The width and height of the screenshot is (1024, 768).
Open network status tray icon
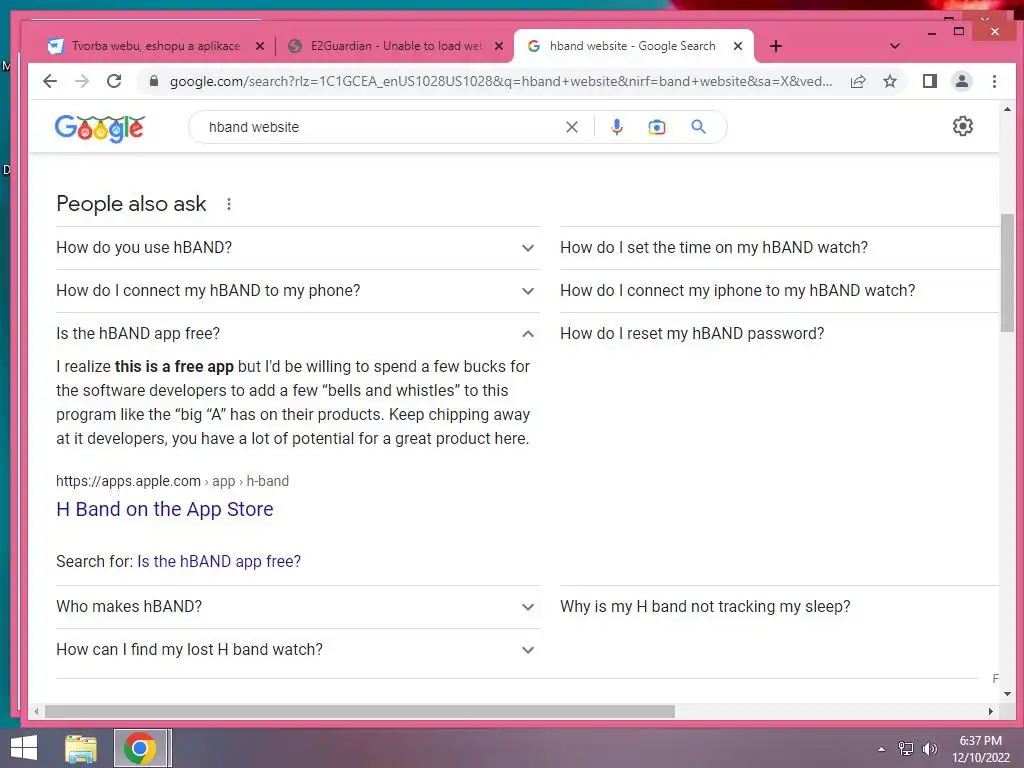(905, 749)
